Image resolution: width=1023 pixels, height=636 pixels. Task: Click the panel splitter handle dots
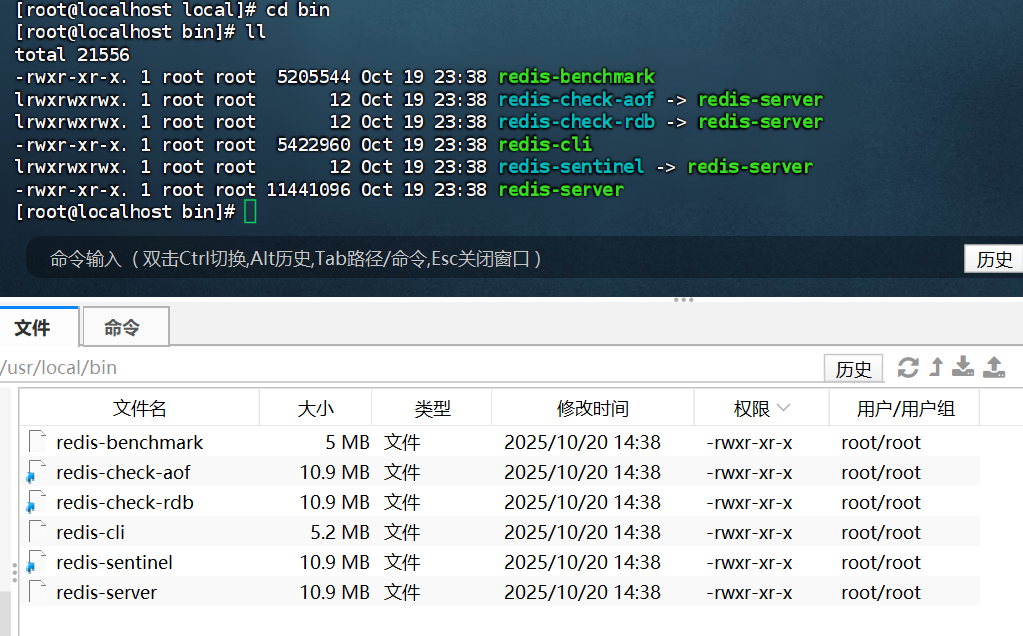point(683,300)
